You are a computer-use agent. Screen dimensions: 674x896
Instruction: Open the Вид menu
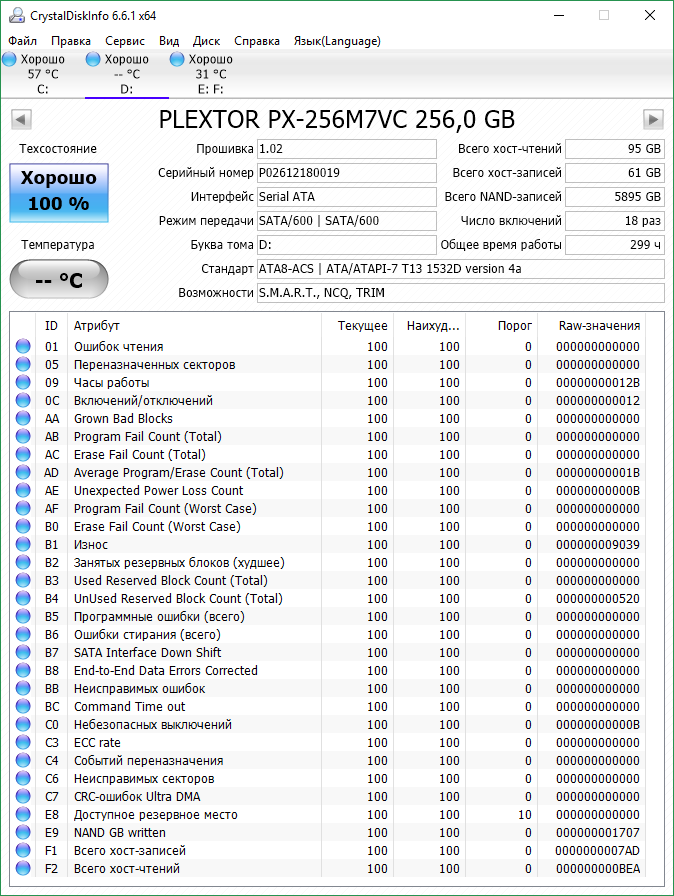click(169, 41)
